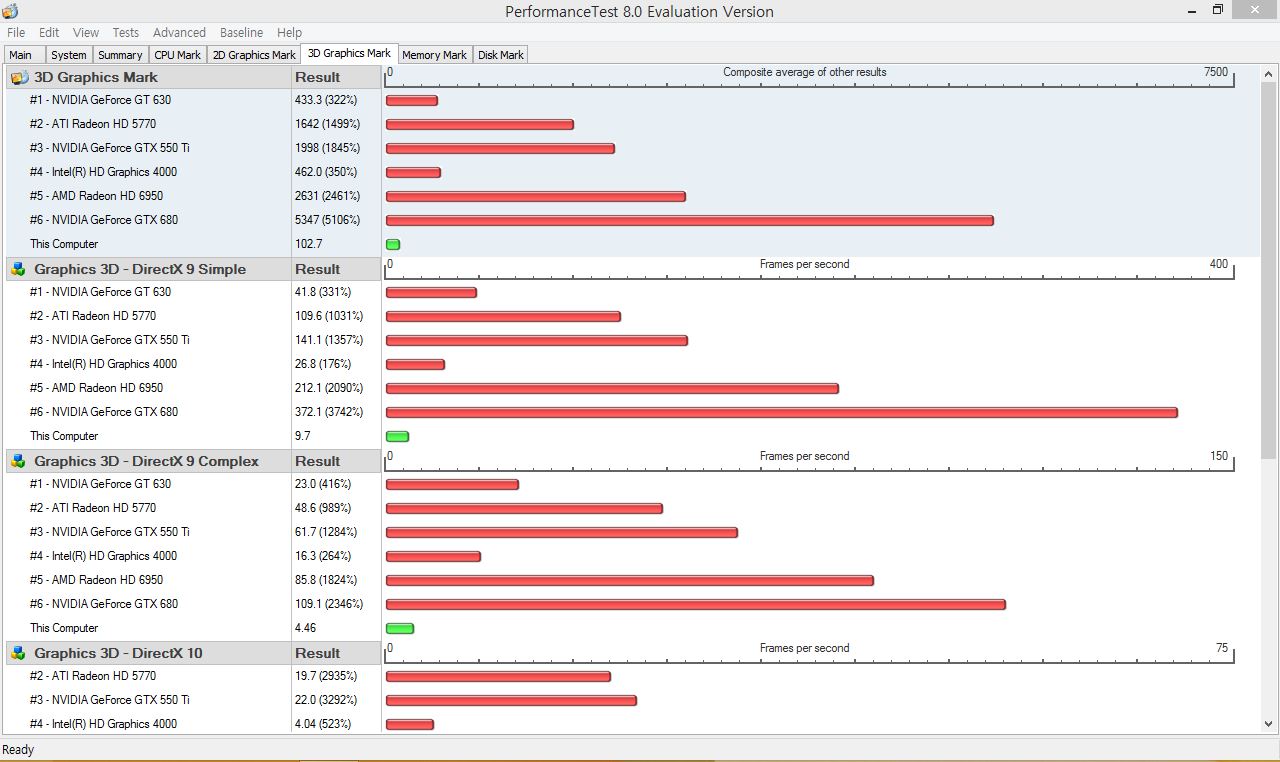Open the Tests menu
Screen dimensions: 1280x762
(126, 33)
